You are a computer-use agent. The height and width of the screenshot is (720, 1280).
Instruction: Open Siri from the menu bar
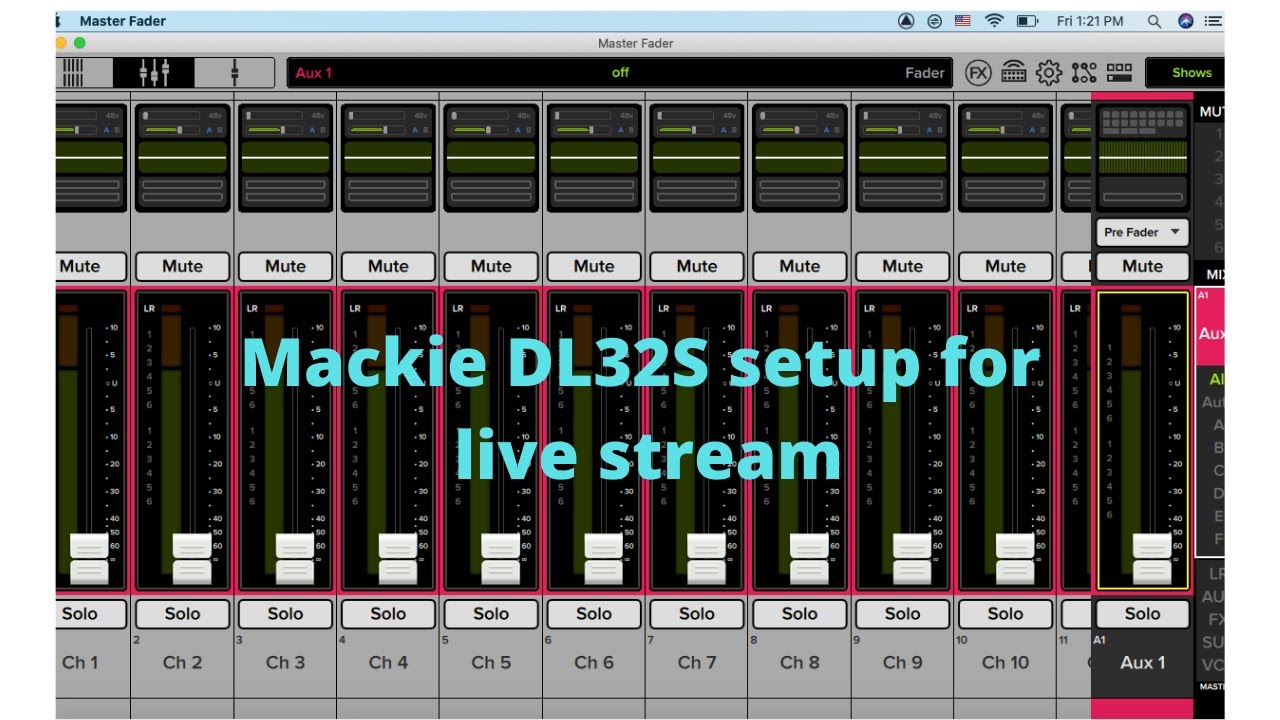[x=1186, y=20]
